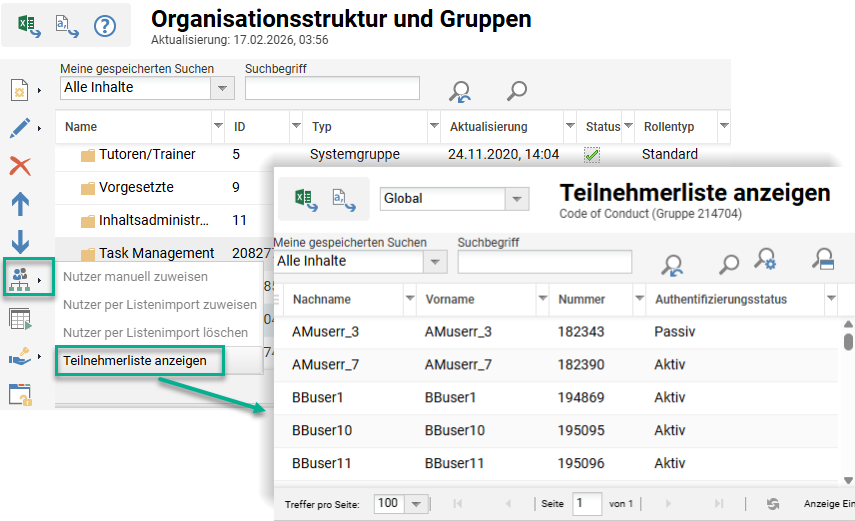Select the BBuser1 Nachname cell
The width and height of the screenshot is (855, 521).
[317, 398]
